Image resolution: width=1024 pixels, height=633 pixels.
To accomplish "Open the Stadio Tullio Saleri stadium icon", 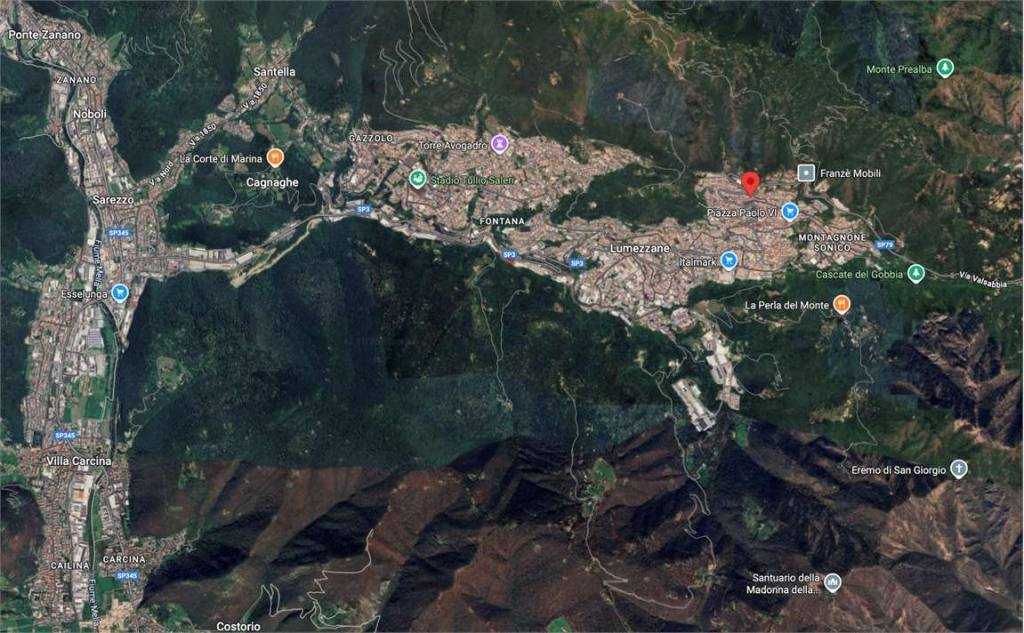I will pos(417,179).
